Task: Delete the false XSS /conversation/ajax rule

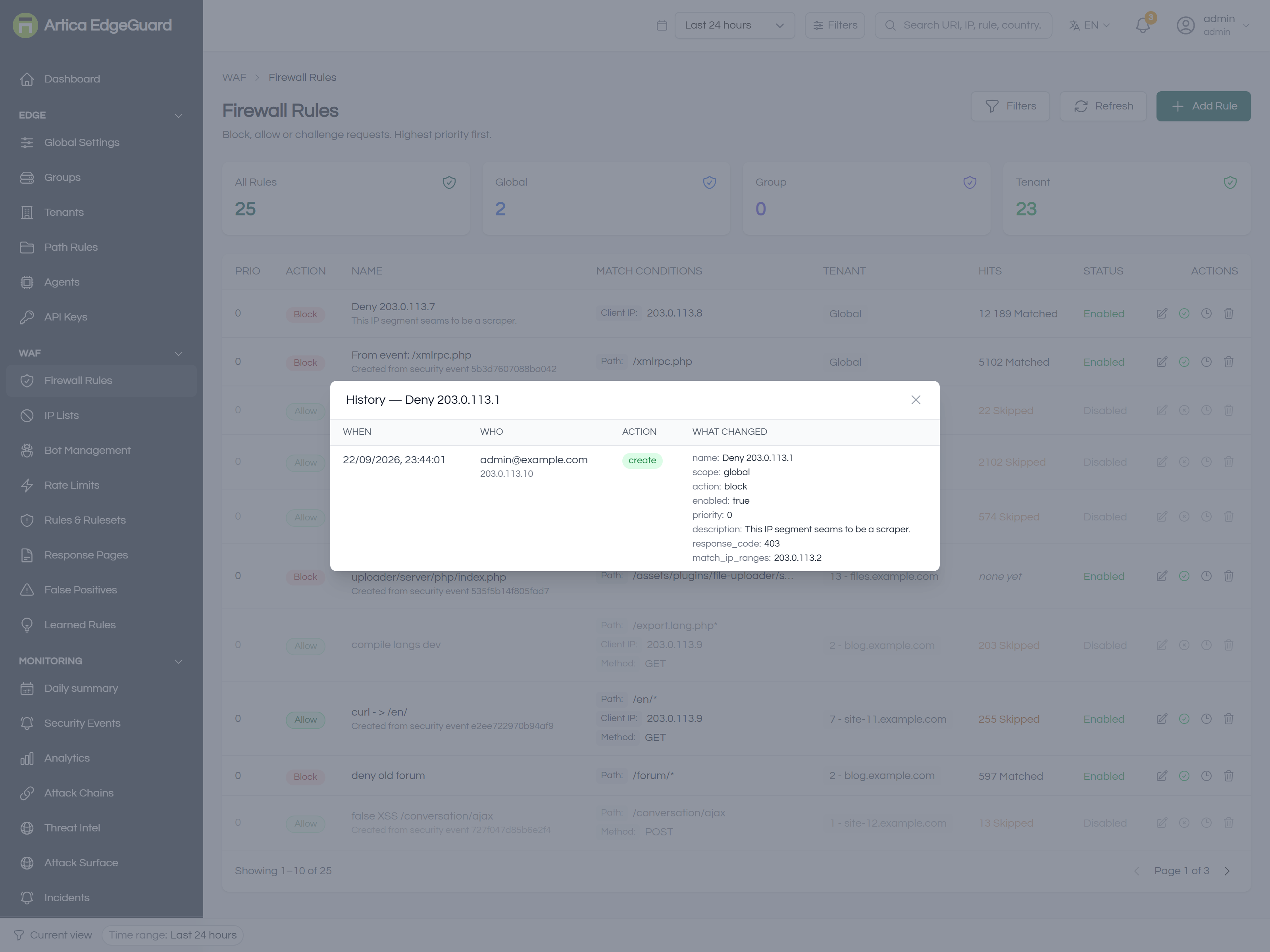Action: 1229,823
